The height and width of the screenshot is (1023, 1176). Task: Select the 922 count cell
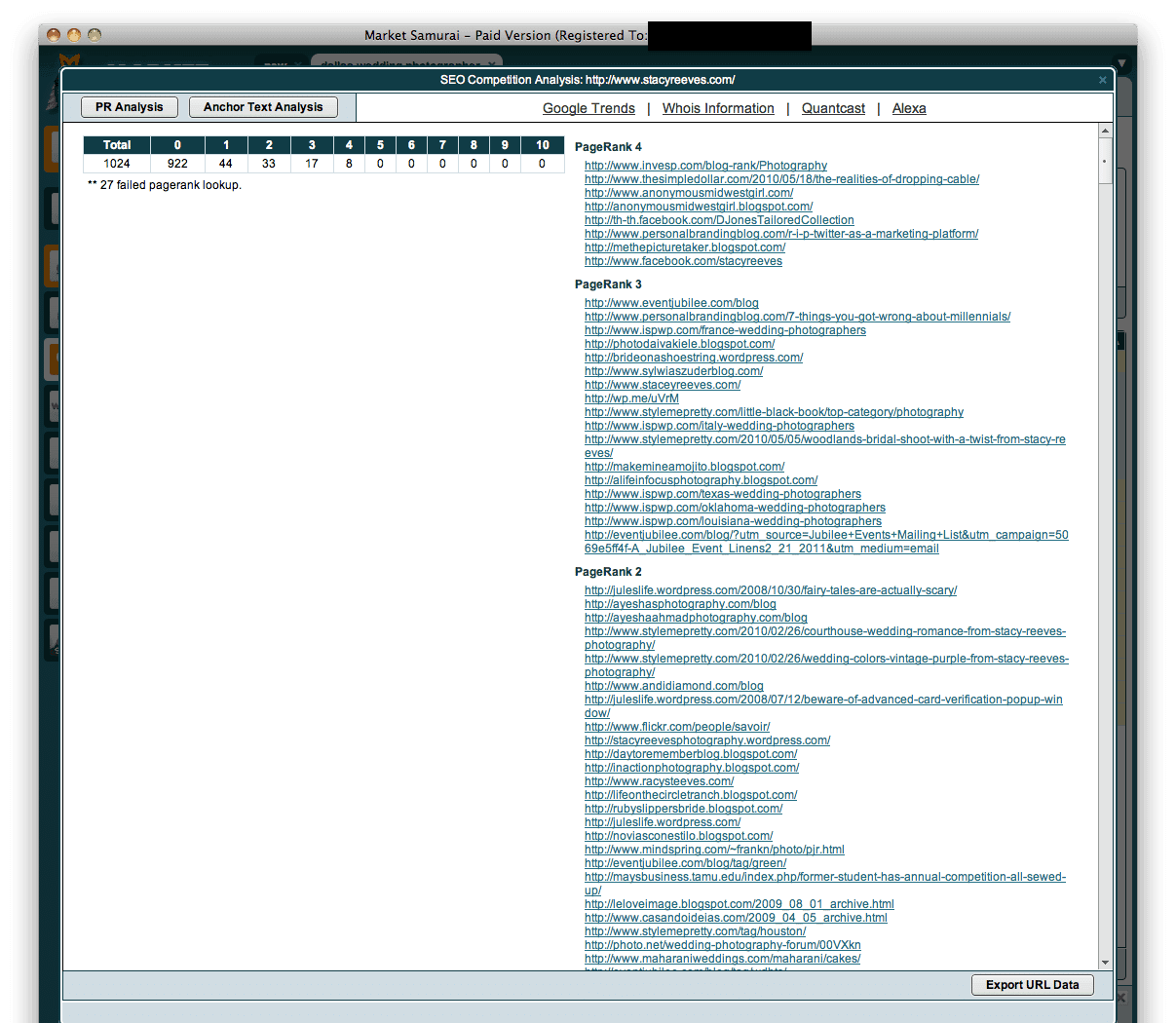(x=177, y=164)
